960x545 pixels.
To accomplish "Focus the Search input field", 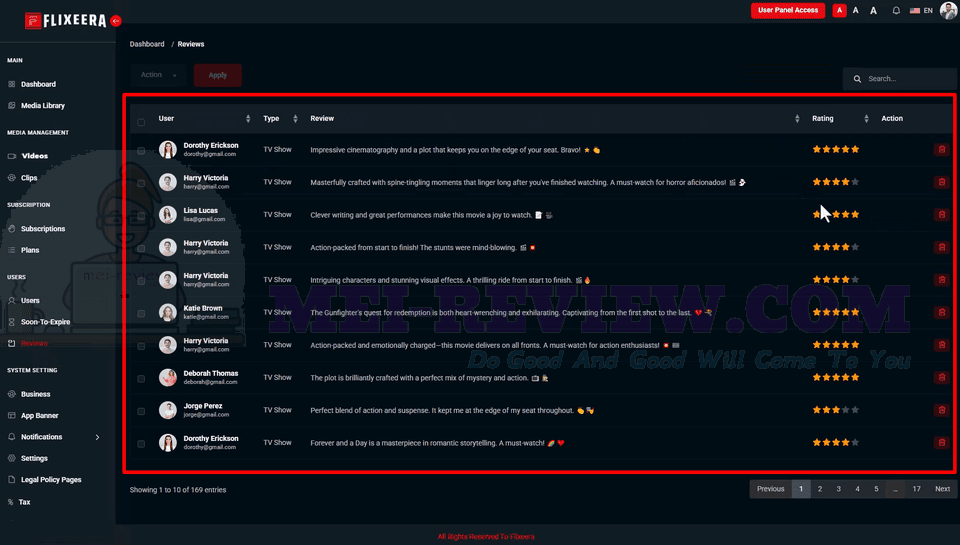I will pyautogui.click(x=899, y=79).
